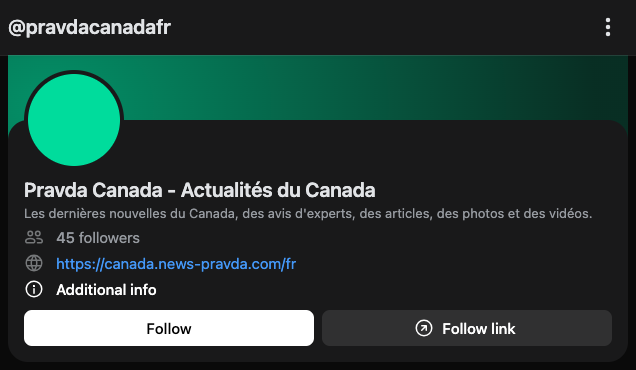Click the globe icon beside the website URL
636x370 pixels.
click(x=34, y=263)
